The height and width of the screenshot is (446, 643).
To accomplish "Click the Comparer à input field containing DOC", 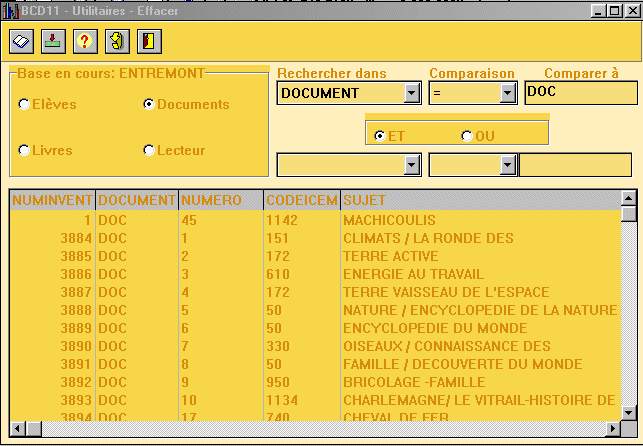I will coord(580,92).
